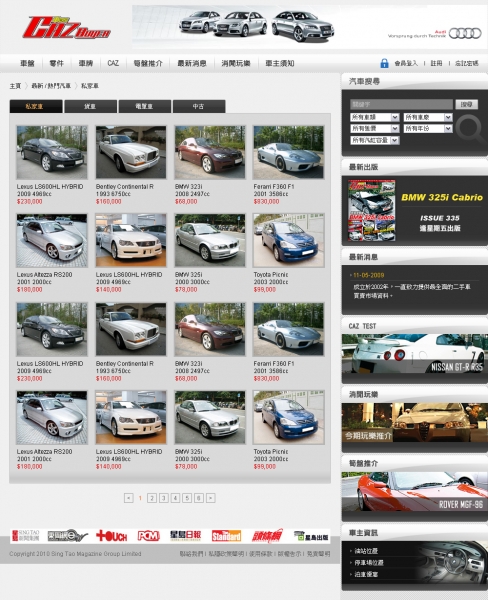Click the CAZ Buyer site logo
This screenshot has height=600, width=488.
click(66, 28)
